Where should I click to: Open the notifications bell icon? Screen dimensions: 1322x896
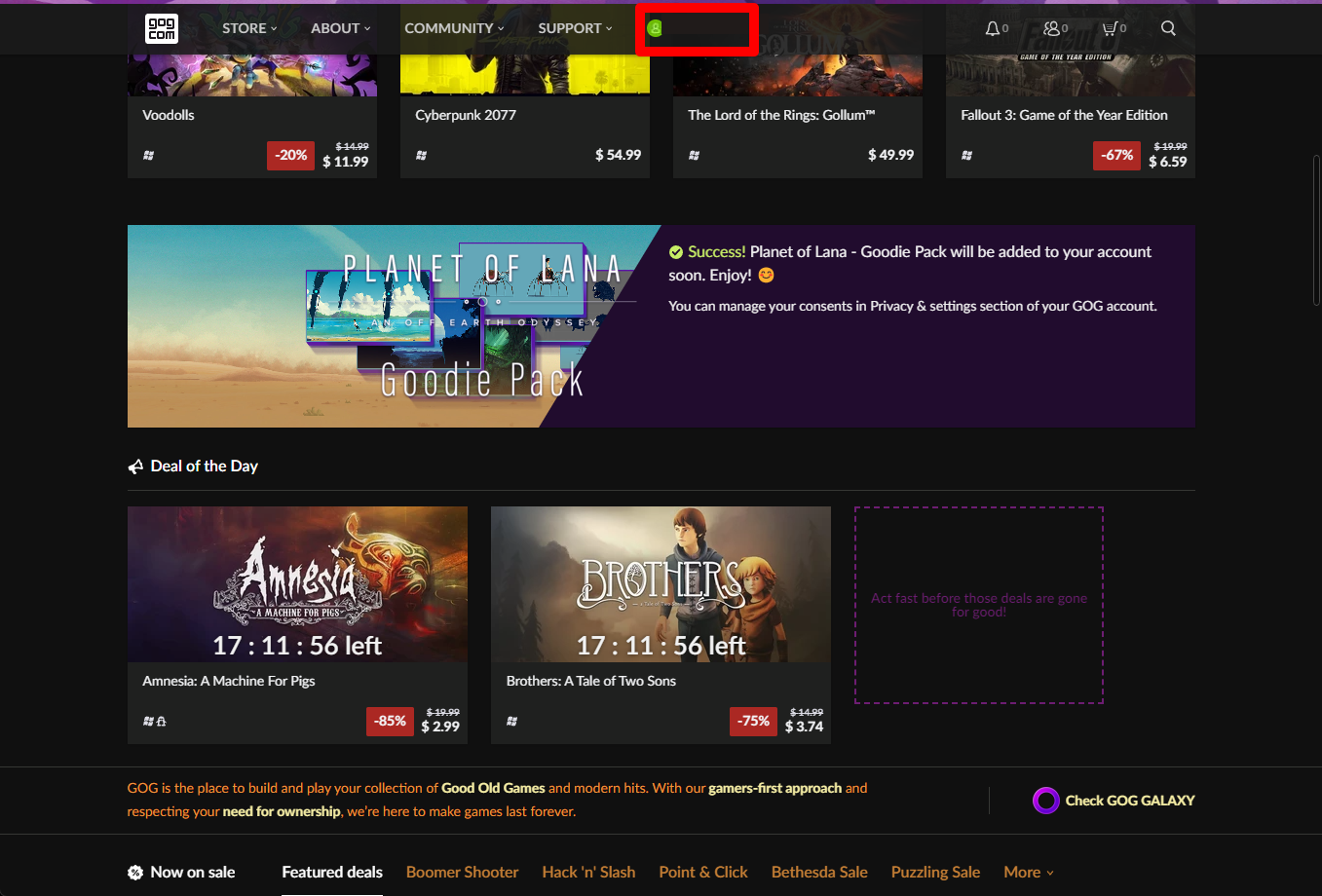pyautogui.click(x=992, y=28)
